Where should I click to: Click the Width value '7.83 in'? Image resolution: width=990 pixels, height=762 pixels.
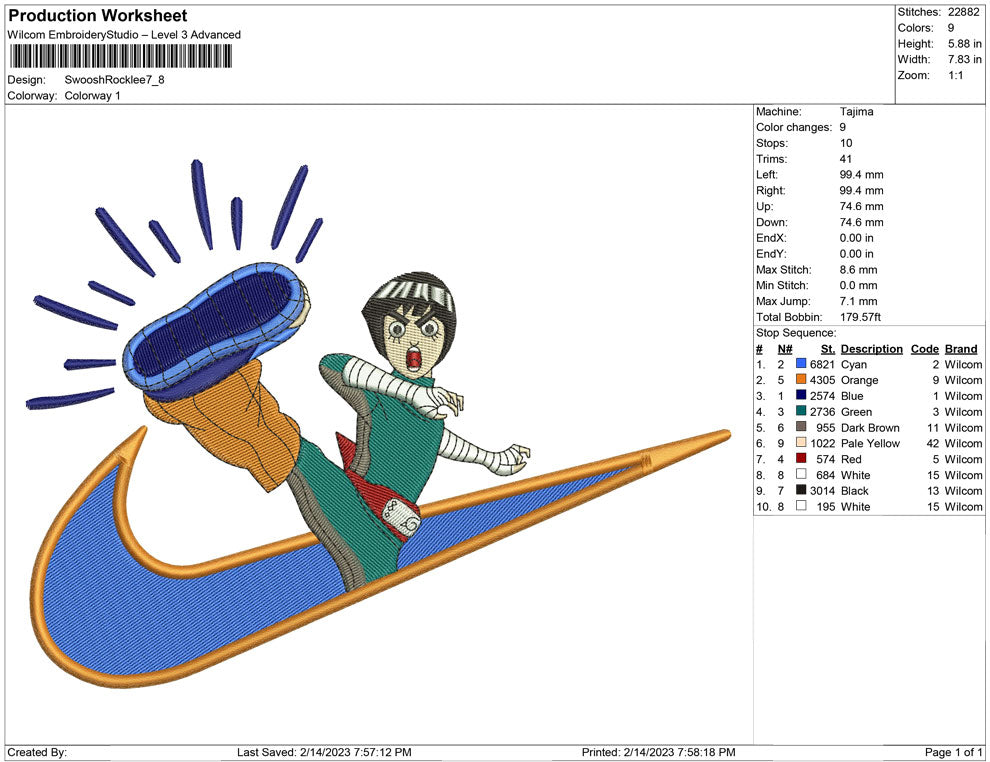(x=964, y=59)
